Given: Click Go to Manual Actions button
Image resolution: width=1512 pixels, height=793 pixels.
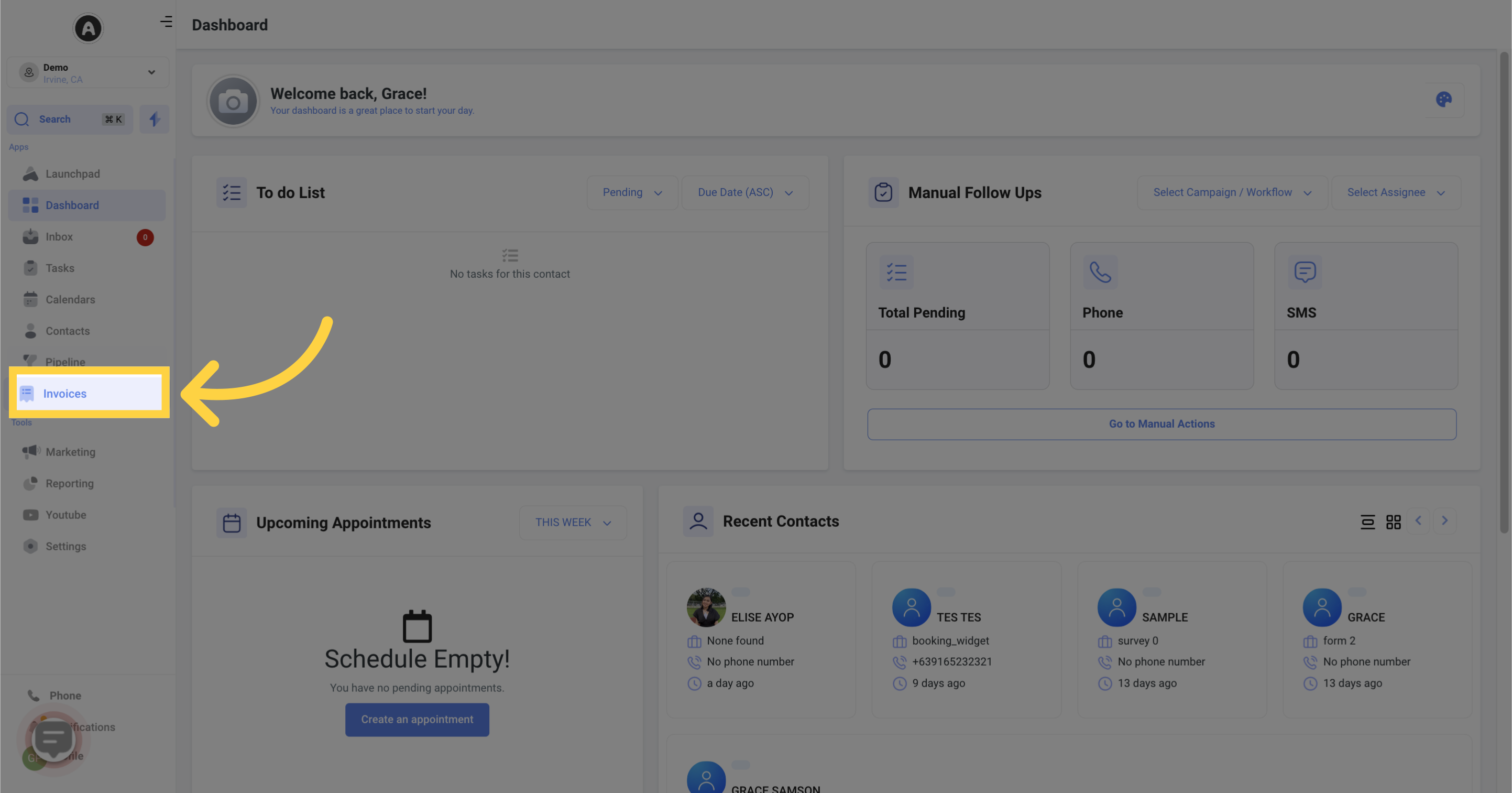Looking at the screenshot, I should coord(1162,423).
